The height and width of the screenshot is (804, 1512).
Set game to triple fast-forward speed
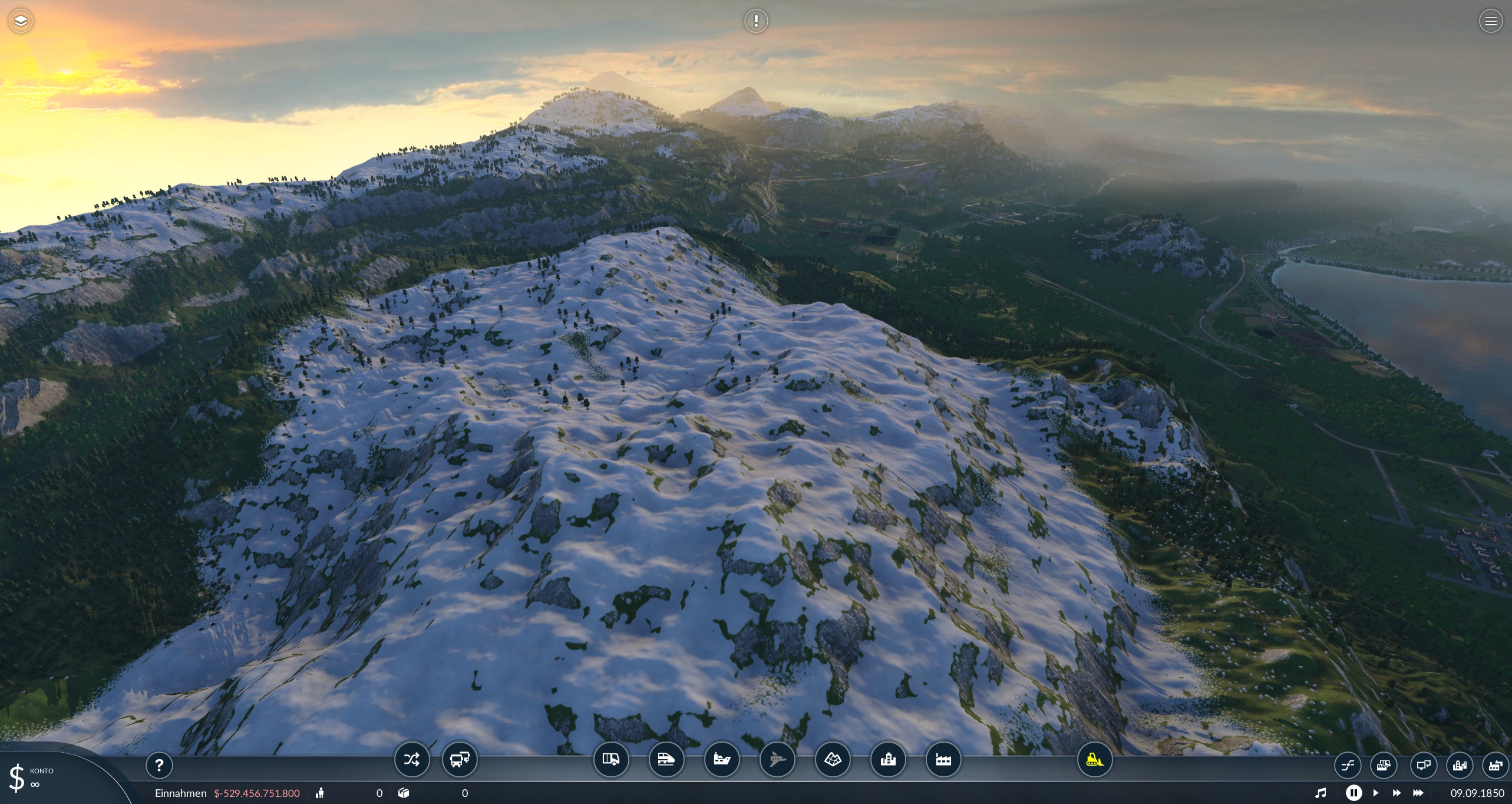(1418, 793)
